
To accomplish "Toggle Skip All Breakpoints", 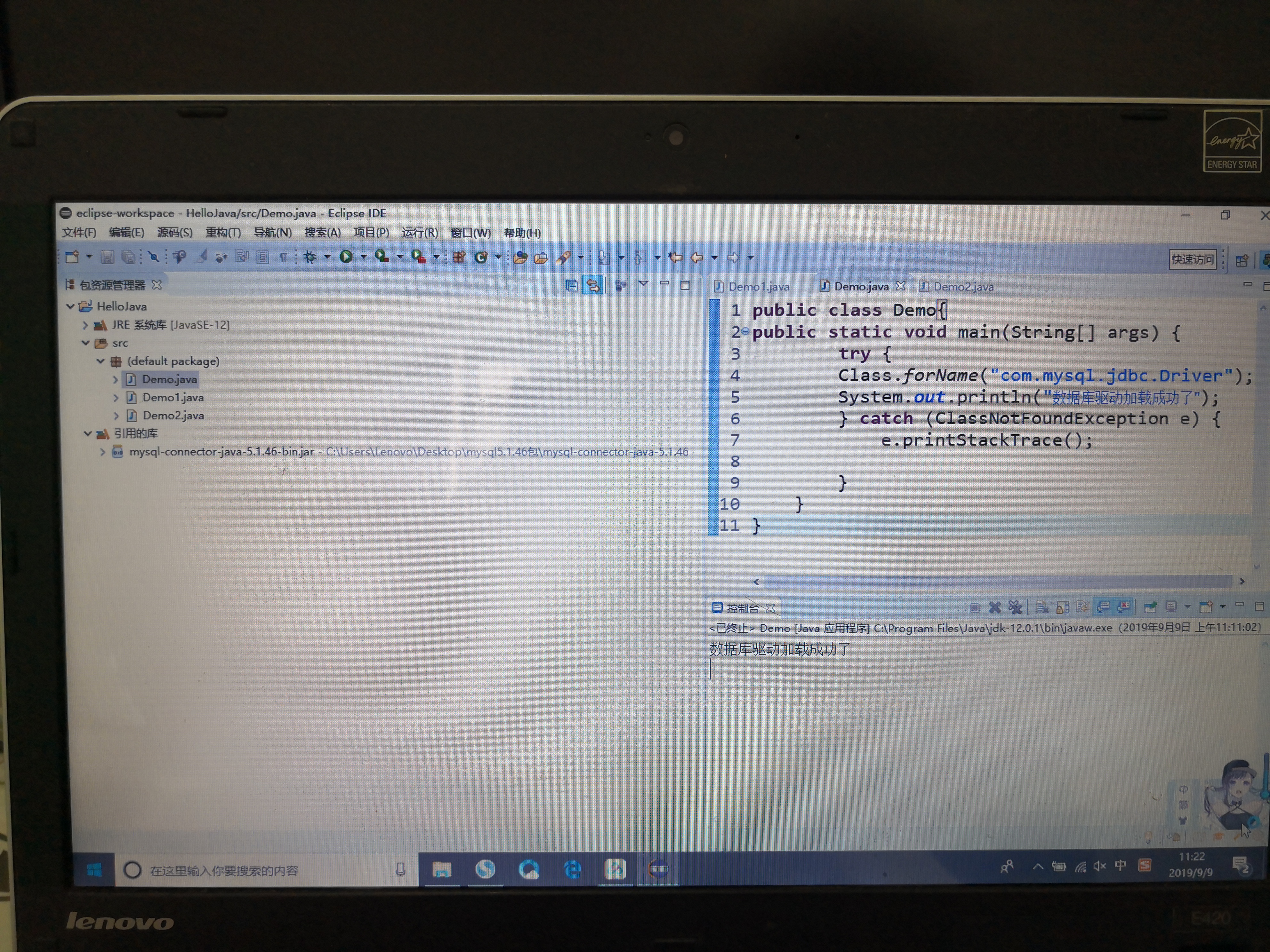I will (153, 257).
